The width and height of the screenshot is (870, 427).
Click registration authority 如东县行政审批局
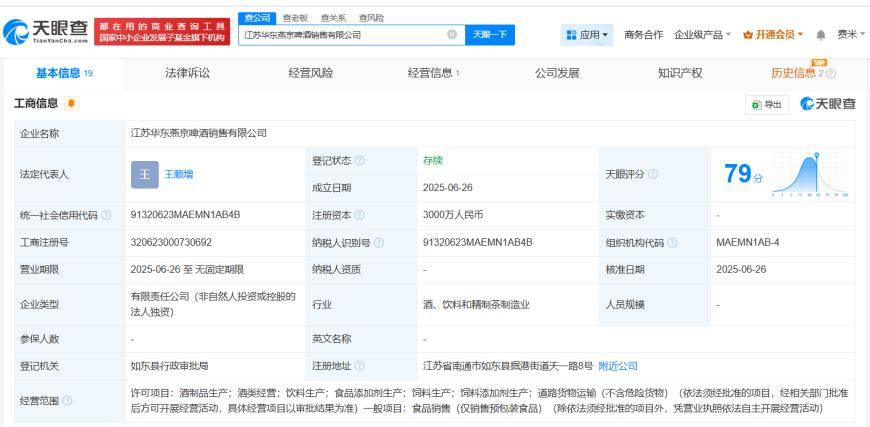coord(169,366)
